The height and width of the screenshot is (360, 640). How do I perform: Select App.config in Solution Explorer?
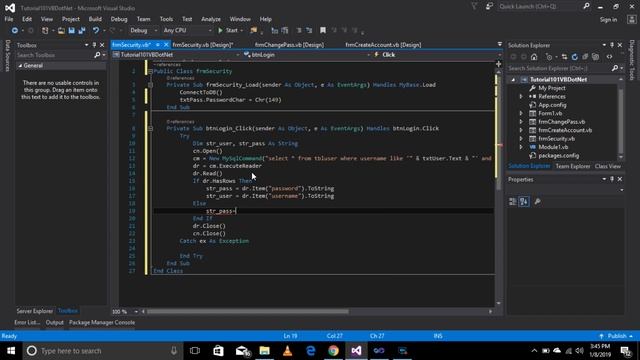(552, 105)
